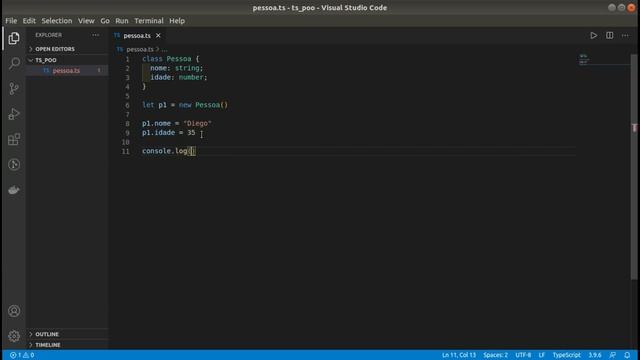Click Ln 11, Col 13 in status bar
Screen dimensions: 640x360
(x=459, y=355)
